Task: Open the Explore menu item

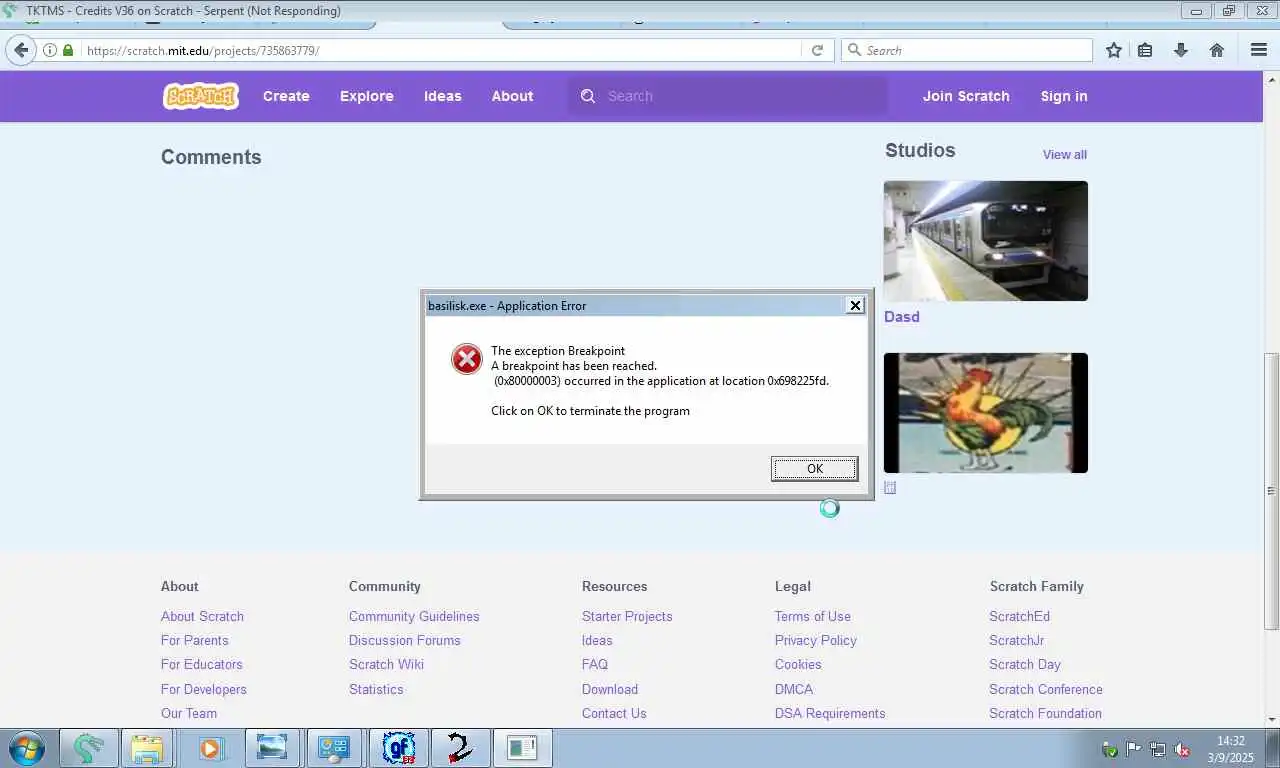Action: (367, 96)
